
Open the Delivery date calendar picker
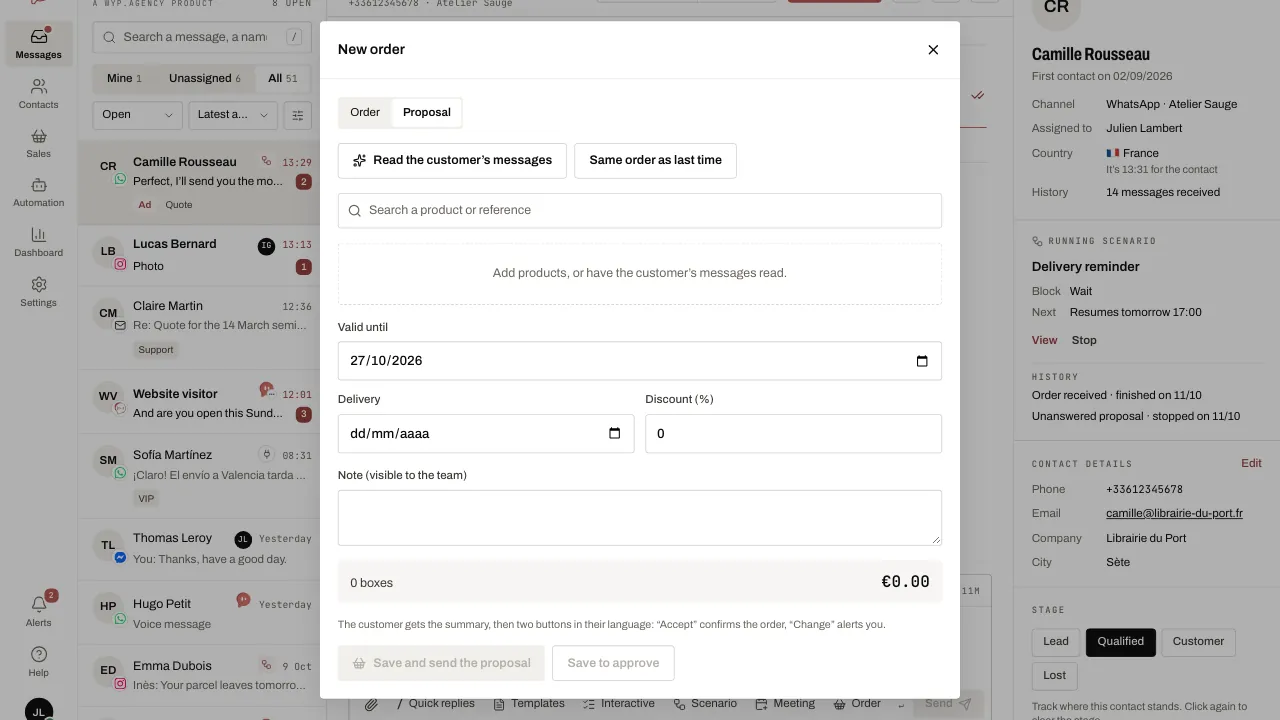[x=615, y=434]
